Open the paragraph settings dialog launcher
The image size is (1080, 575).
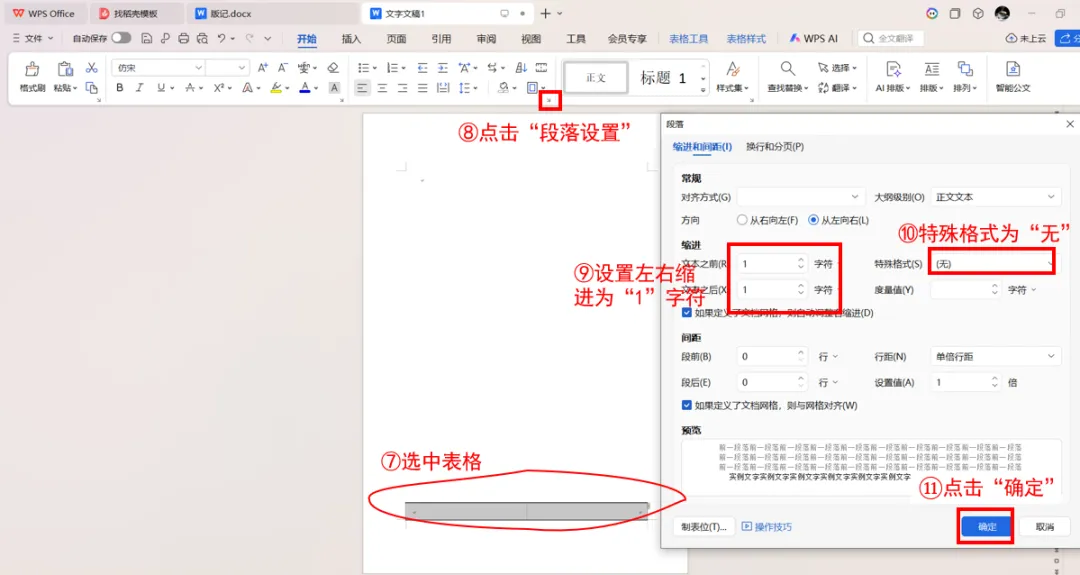coord(549,101)
